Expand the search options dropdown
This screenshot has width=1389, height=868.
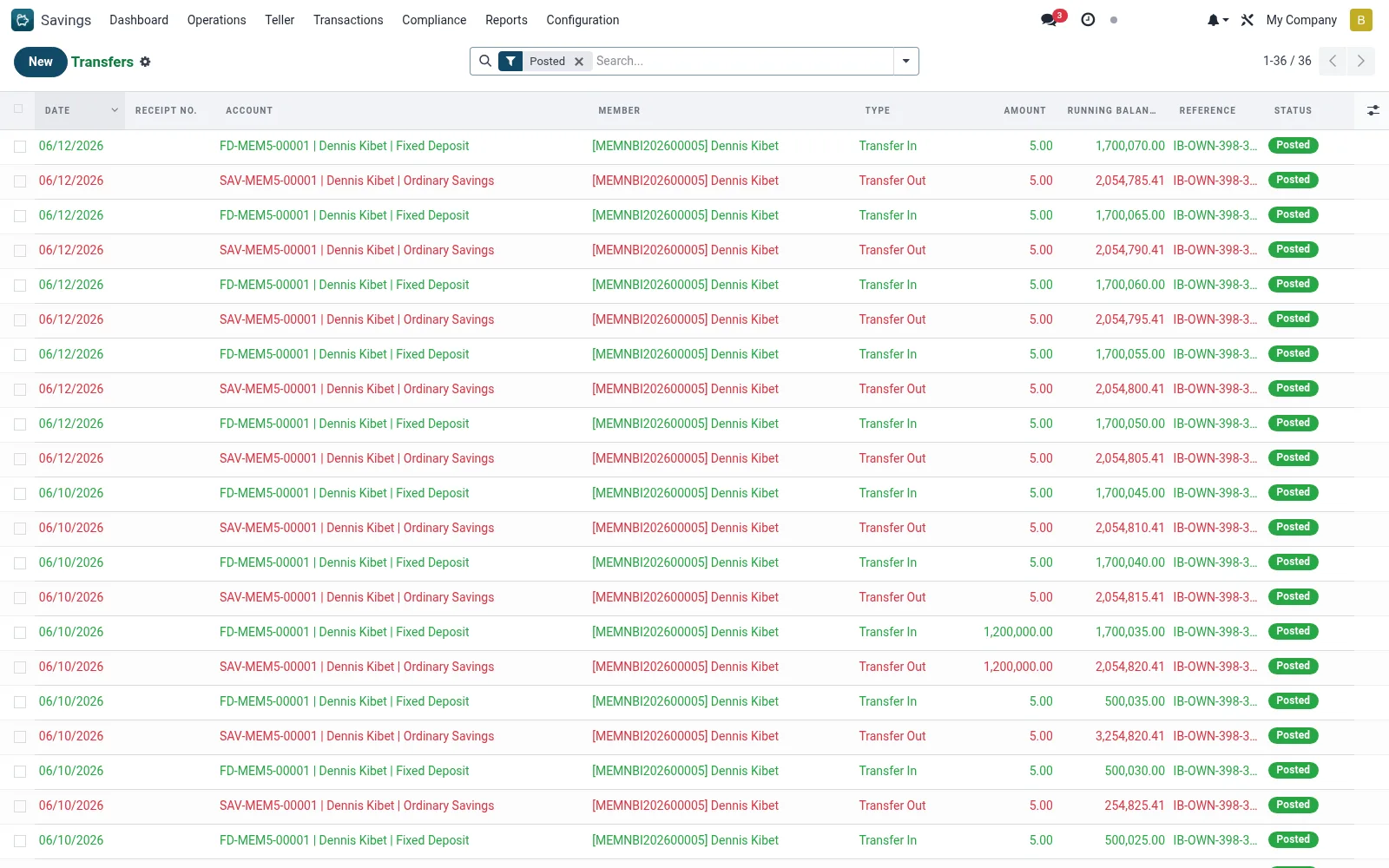coord(905,61)
